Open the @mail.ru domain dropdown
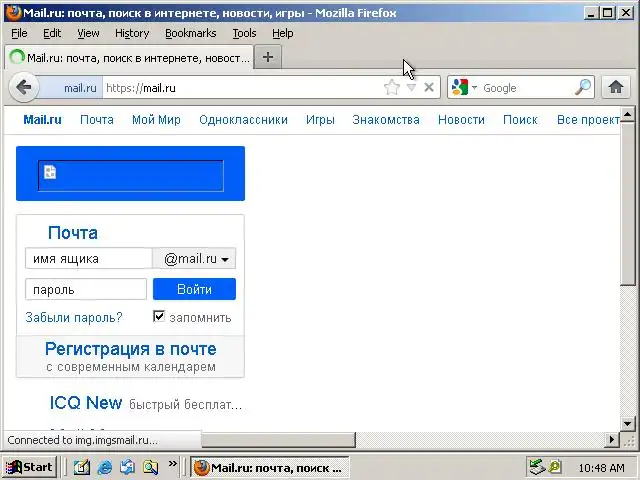 click(x=194, y=258)
